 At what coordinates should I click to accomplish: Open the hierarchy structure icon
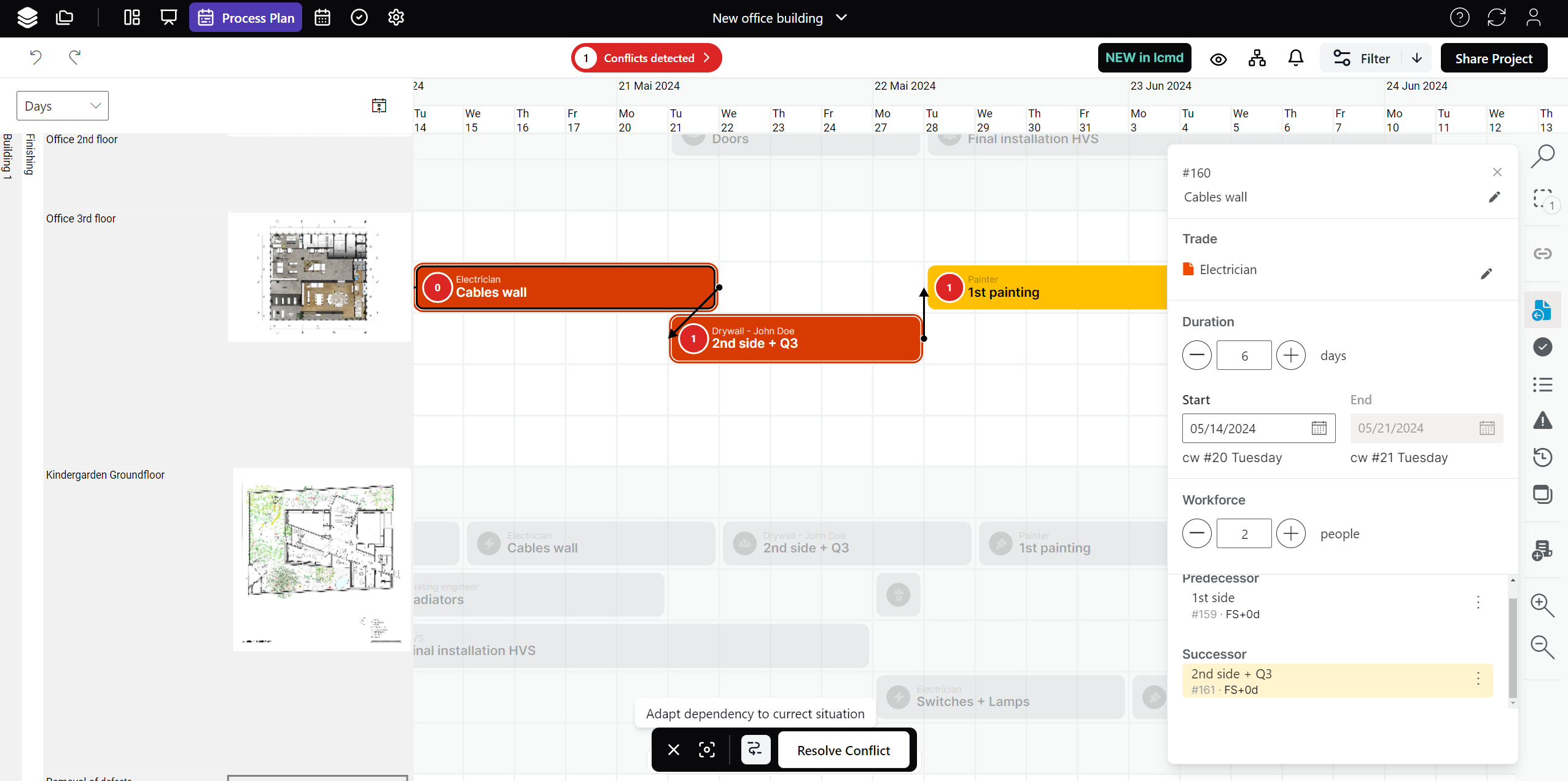pos(1257,58)
